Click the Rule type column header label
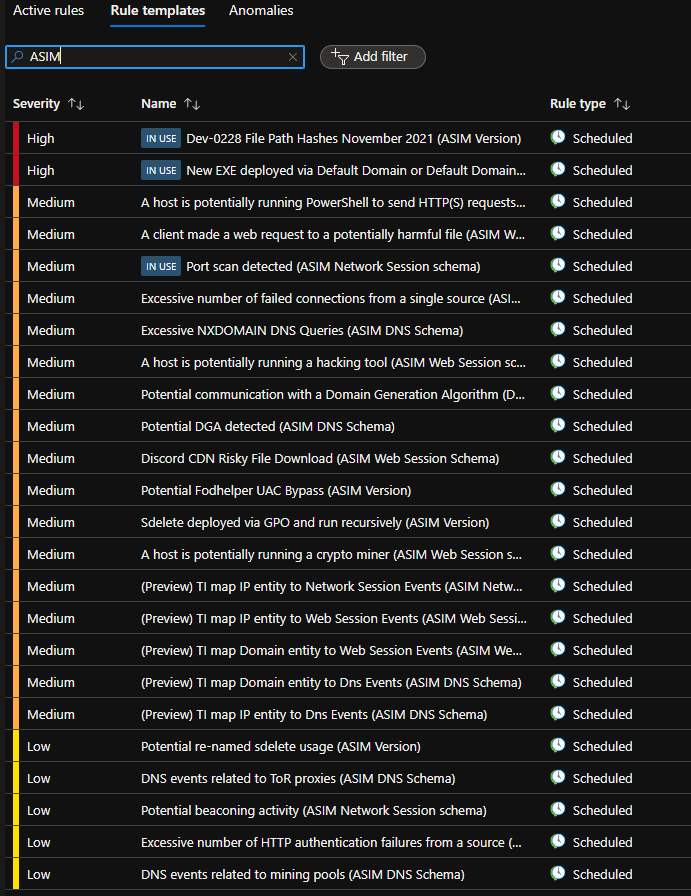The image size is (691, 896). (x=577, y=104)
